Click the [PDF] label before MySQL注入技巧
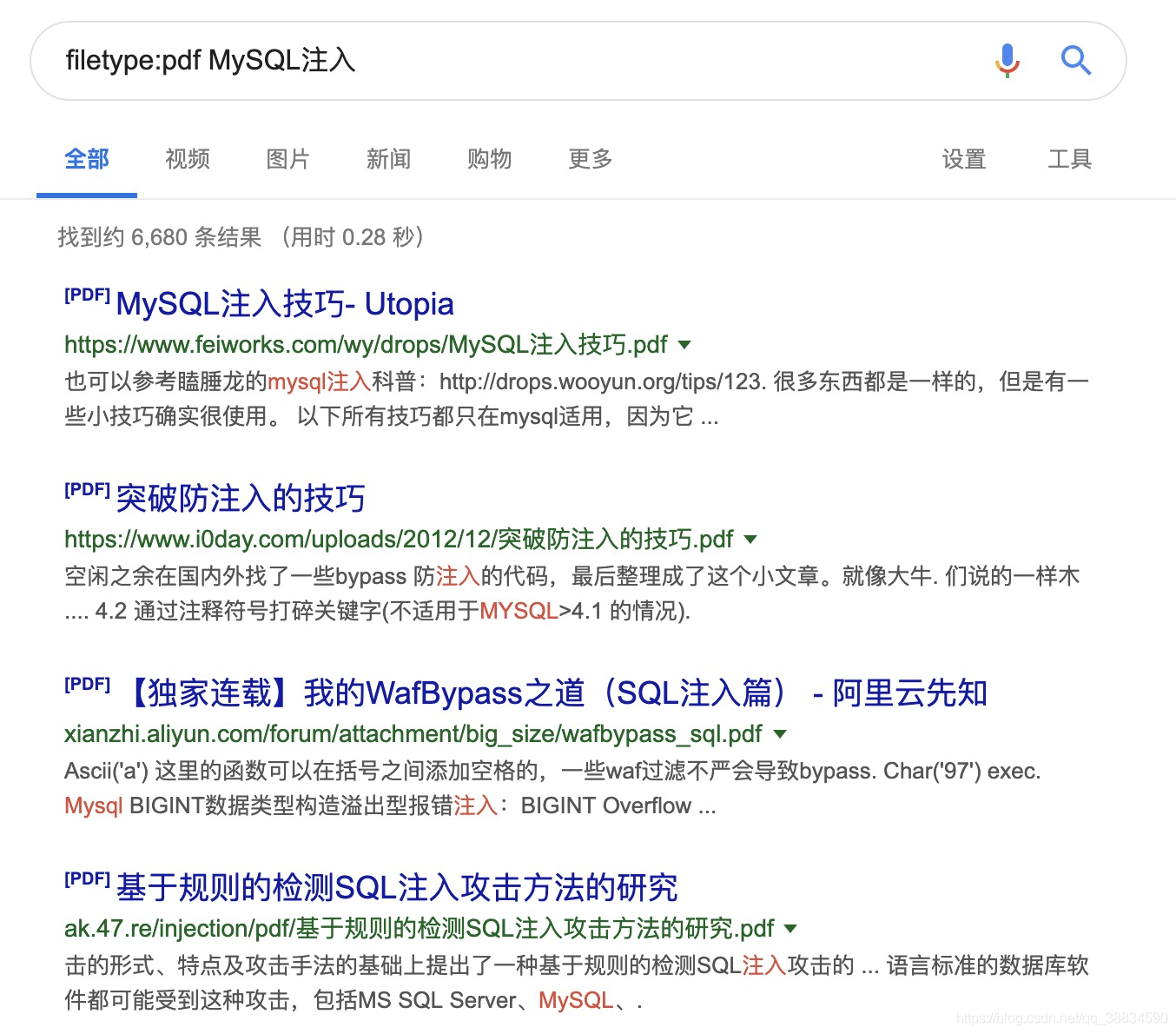This screenshot has width=1176, height=1034. click(x=87, y=295)
